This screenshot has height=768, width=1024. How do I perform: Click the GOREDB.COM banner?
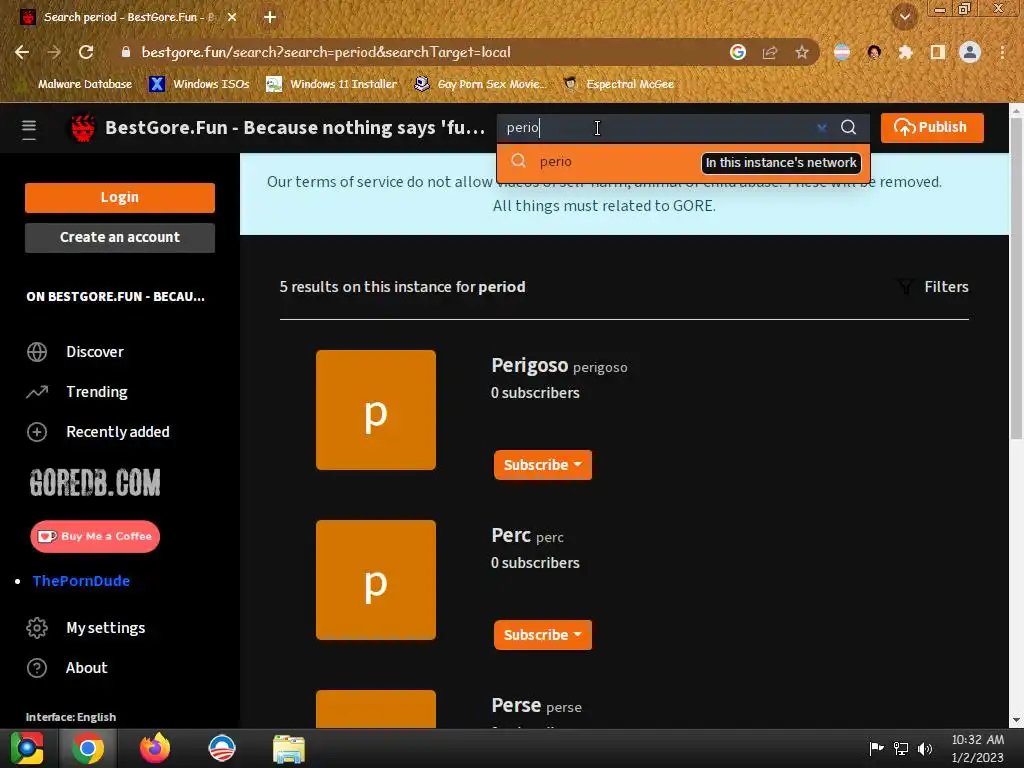point(95,483)
